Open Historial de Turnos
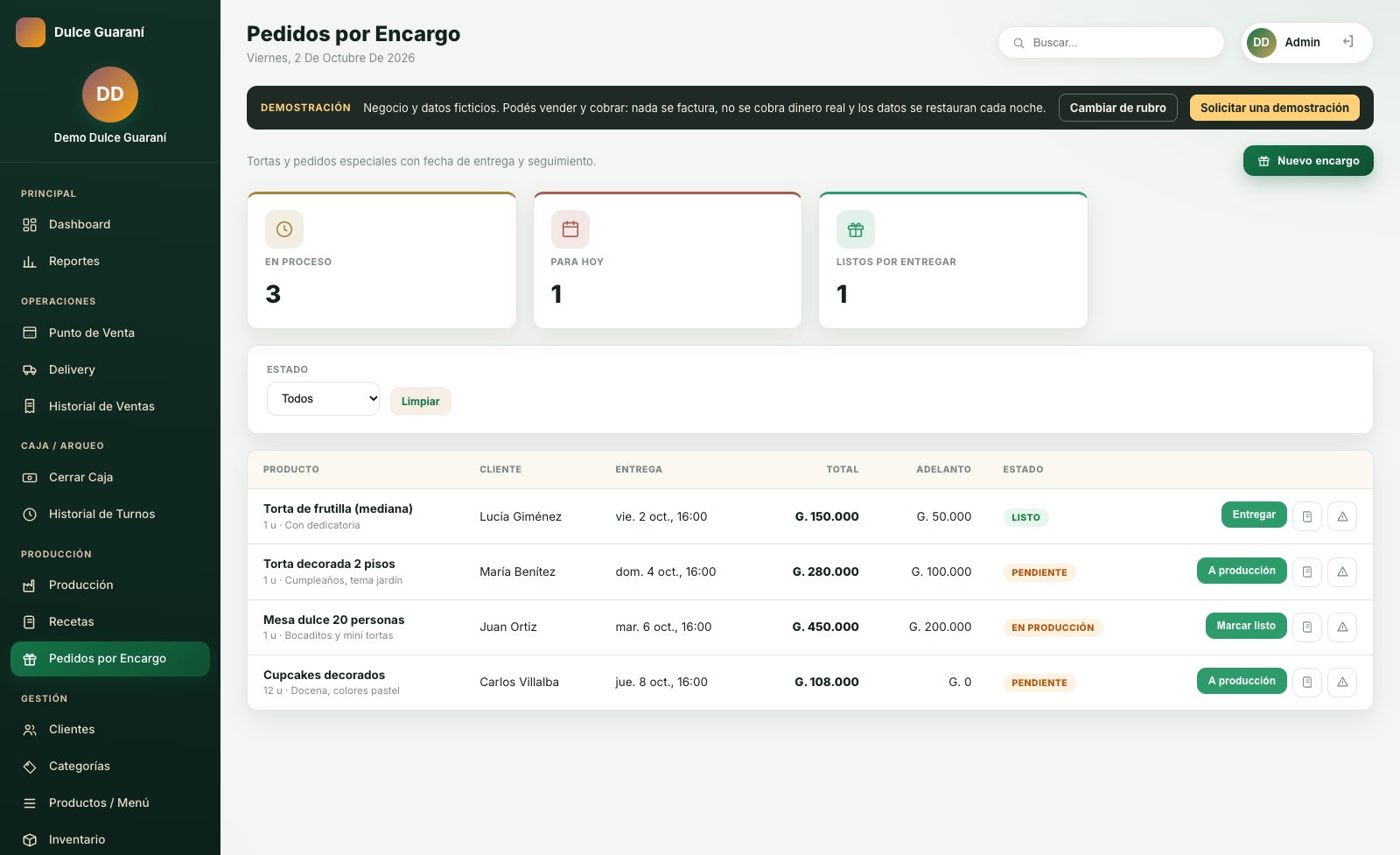This screenshot has height=855, width=1400. [110, 514]
